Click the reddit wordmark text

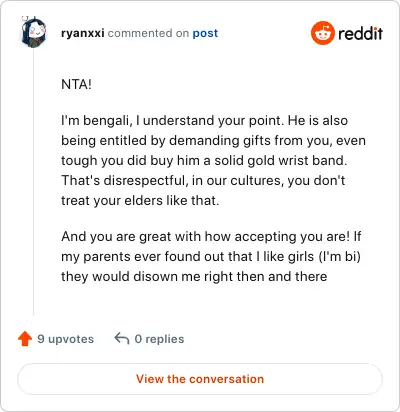(x=360, y=34)
